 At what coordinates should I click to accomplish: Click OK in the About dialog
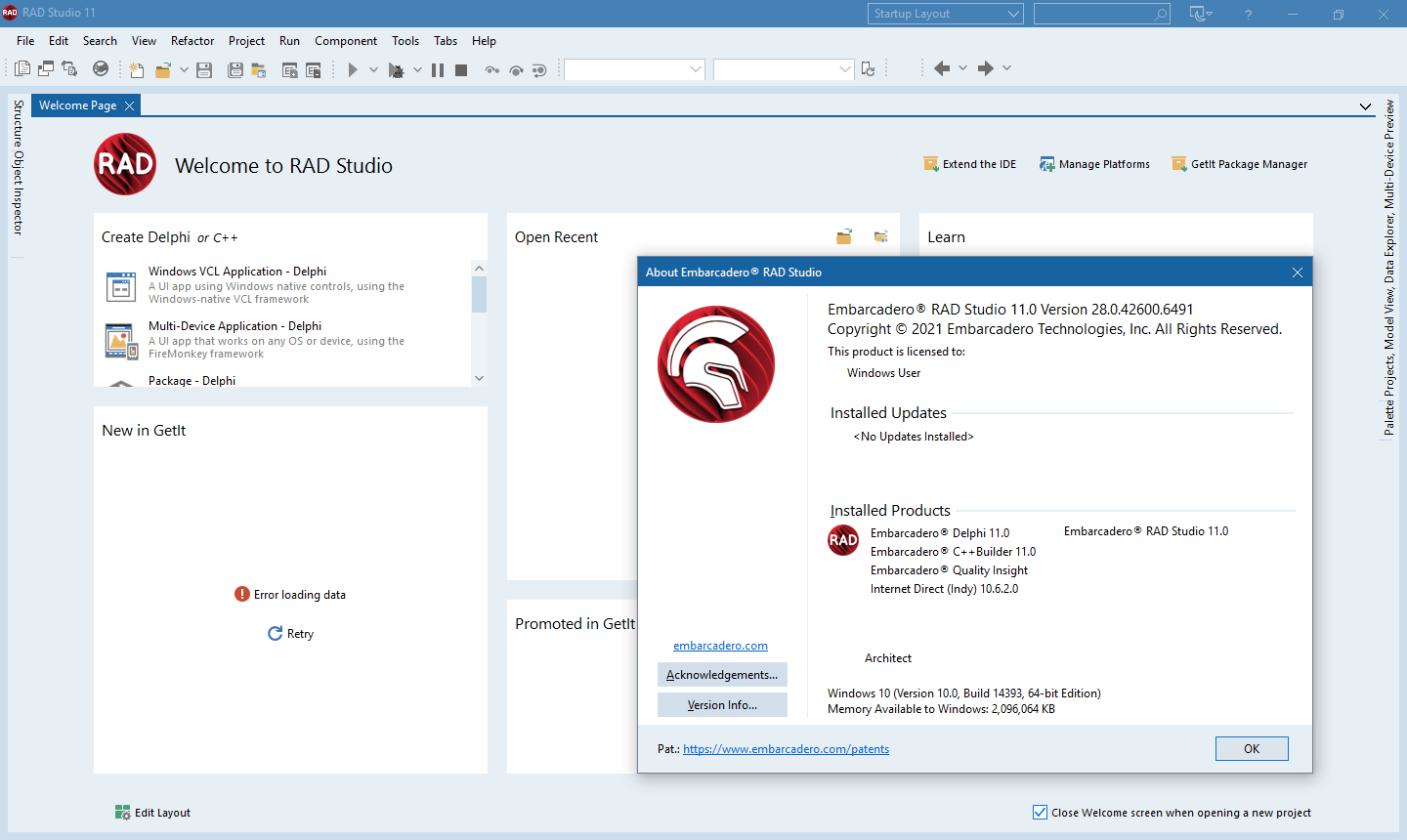(1252, 748)
